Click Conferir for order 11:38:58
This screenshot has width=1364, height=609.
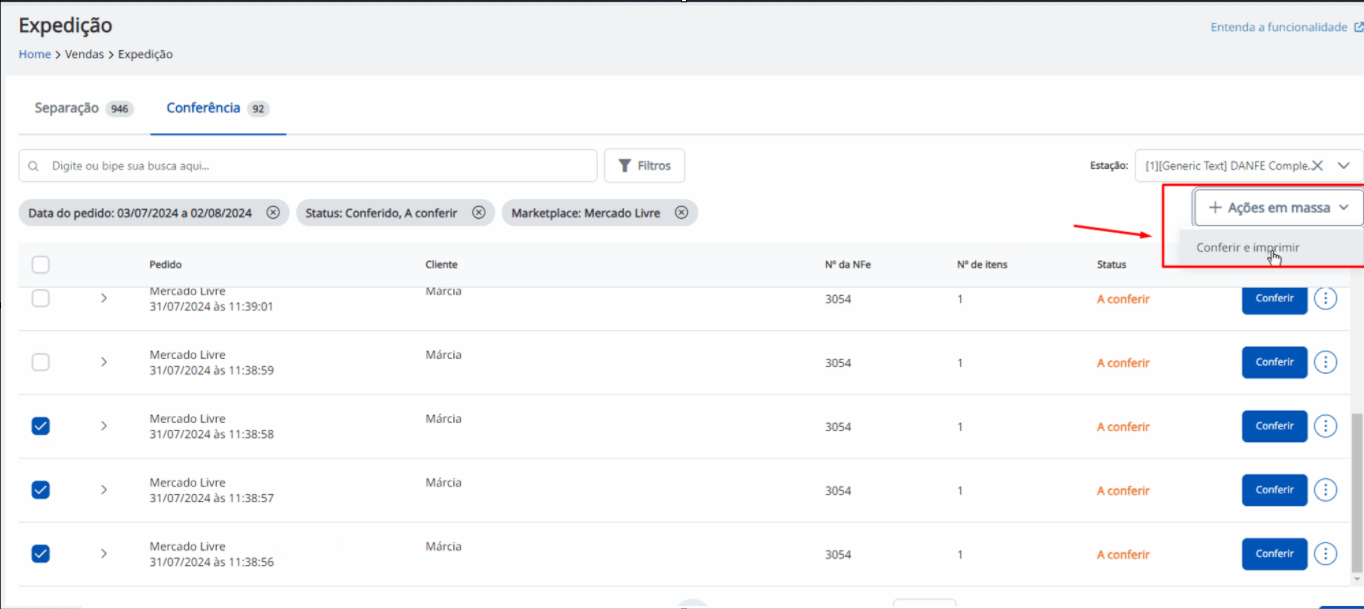pos(1274,426)
